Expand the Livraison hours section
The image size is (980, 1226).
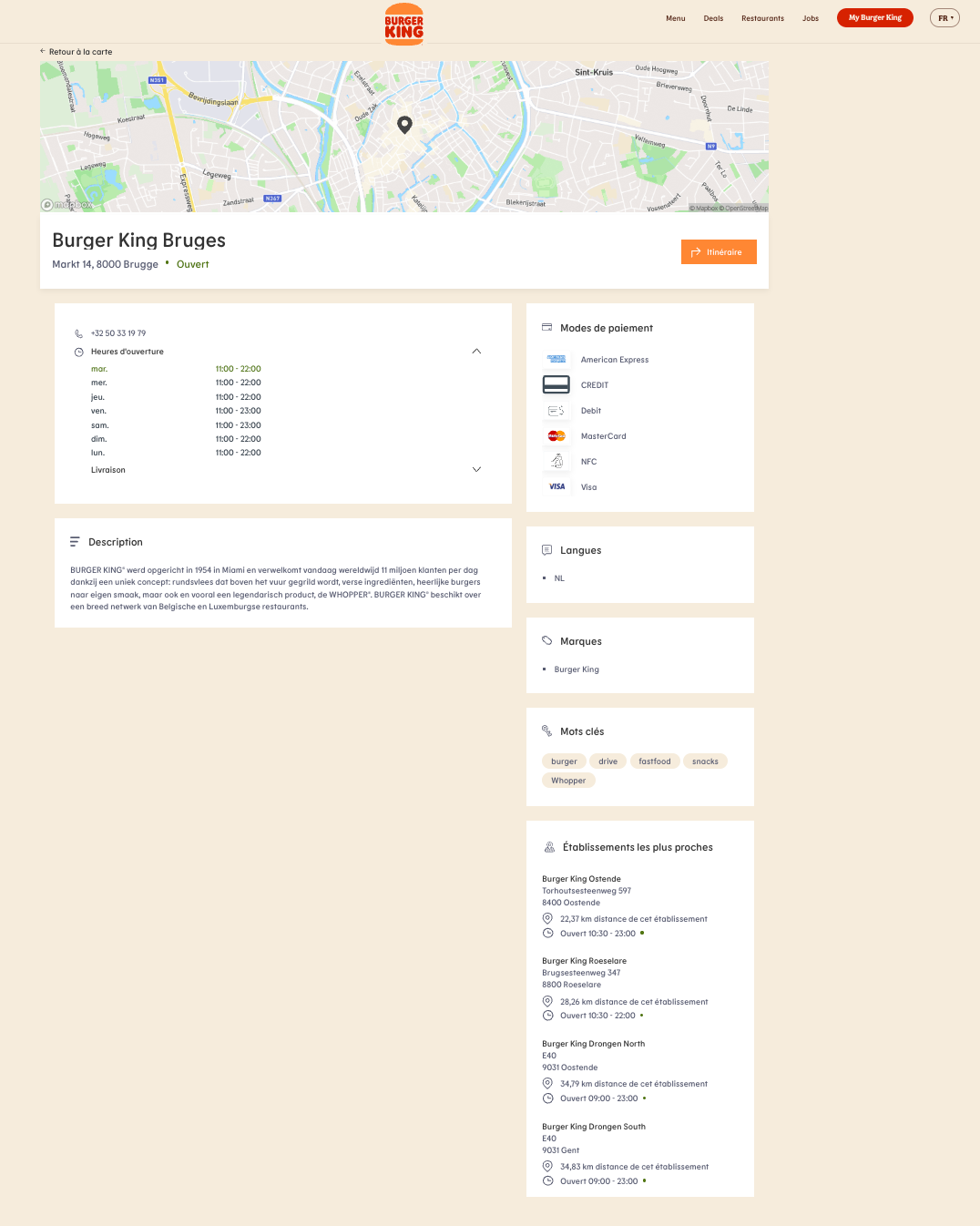tap(476, 470)
